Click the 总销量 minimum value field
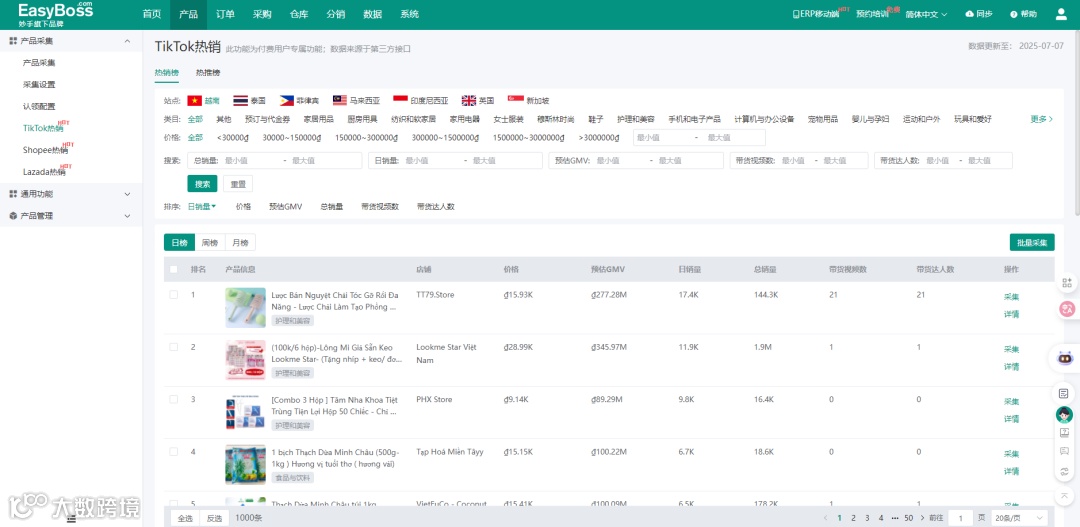 point(251,161)
